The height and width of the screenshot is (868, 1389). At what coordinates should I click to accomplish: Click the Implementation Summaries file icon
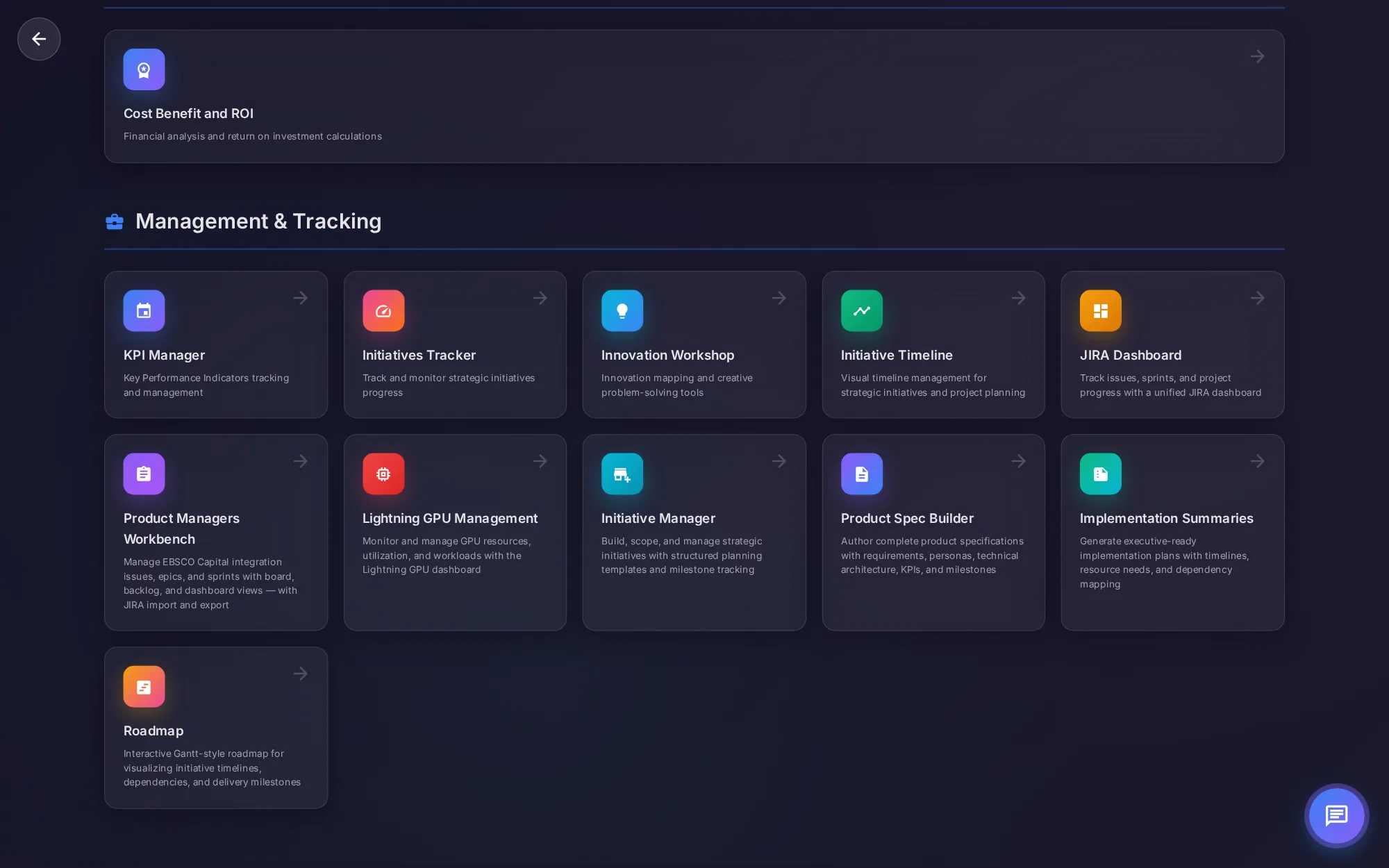pyautogui.click(x=1101, y=474)
